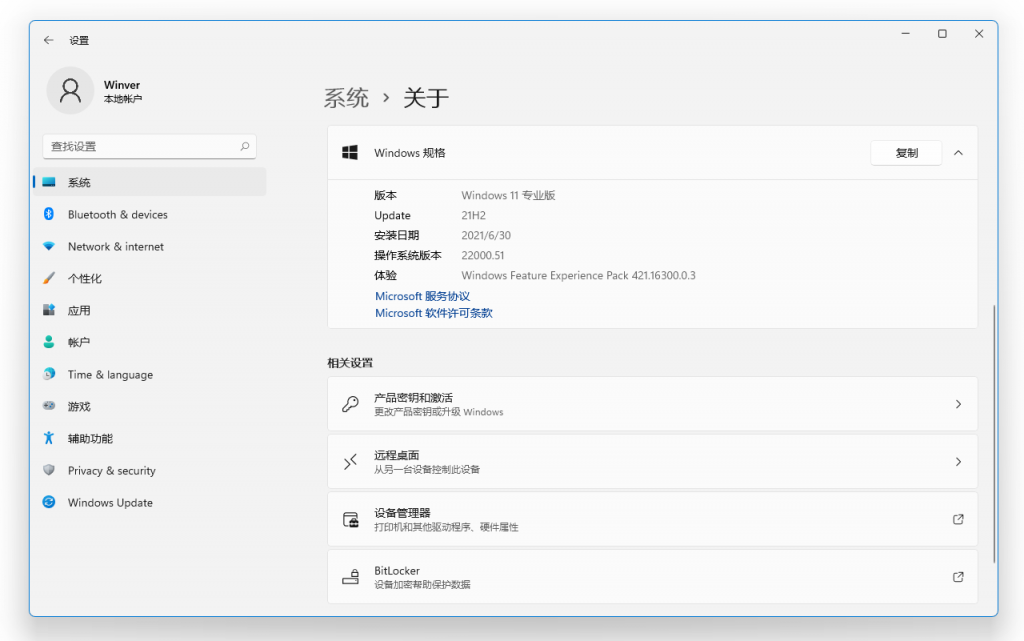This screenshot has height=641, width=1024.
Task: Open 产品密钥和激活 settings row
Action: [x=652, y=404]
